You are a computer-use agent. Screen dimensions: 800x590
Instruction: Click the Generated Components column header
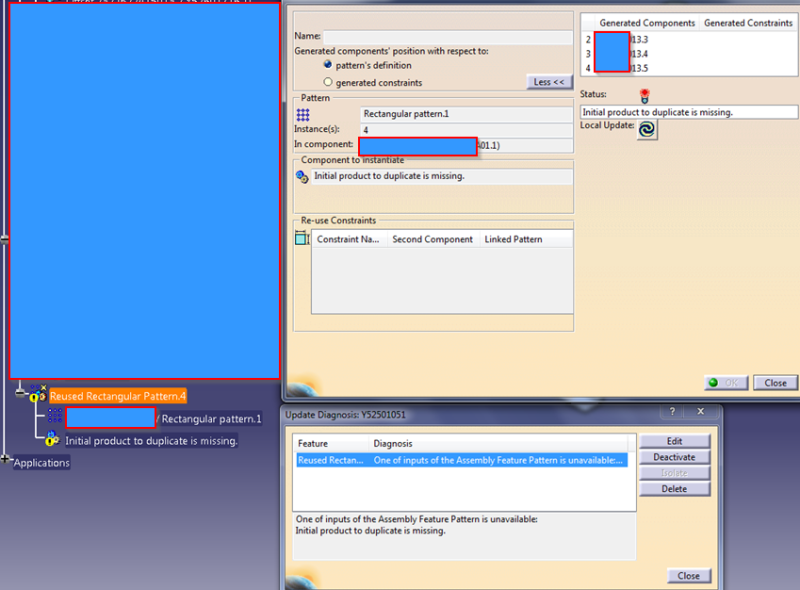(646, 23)
